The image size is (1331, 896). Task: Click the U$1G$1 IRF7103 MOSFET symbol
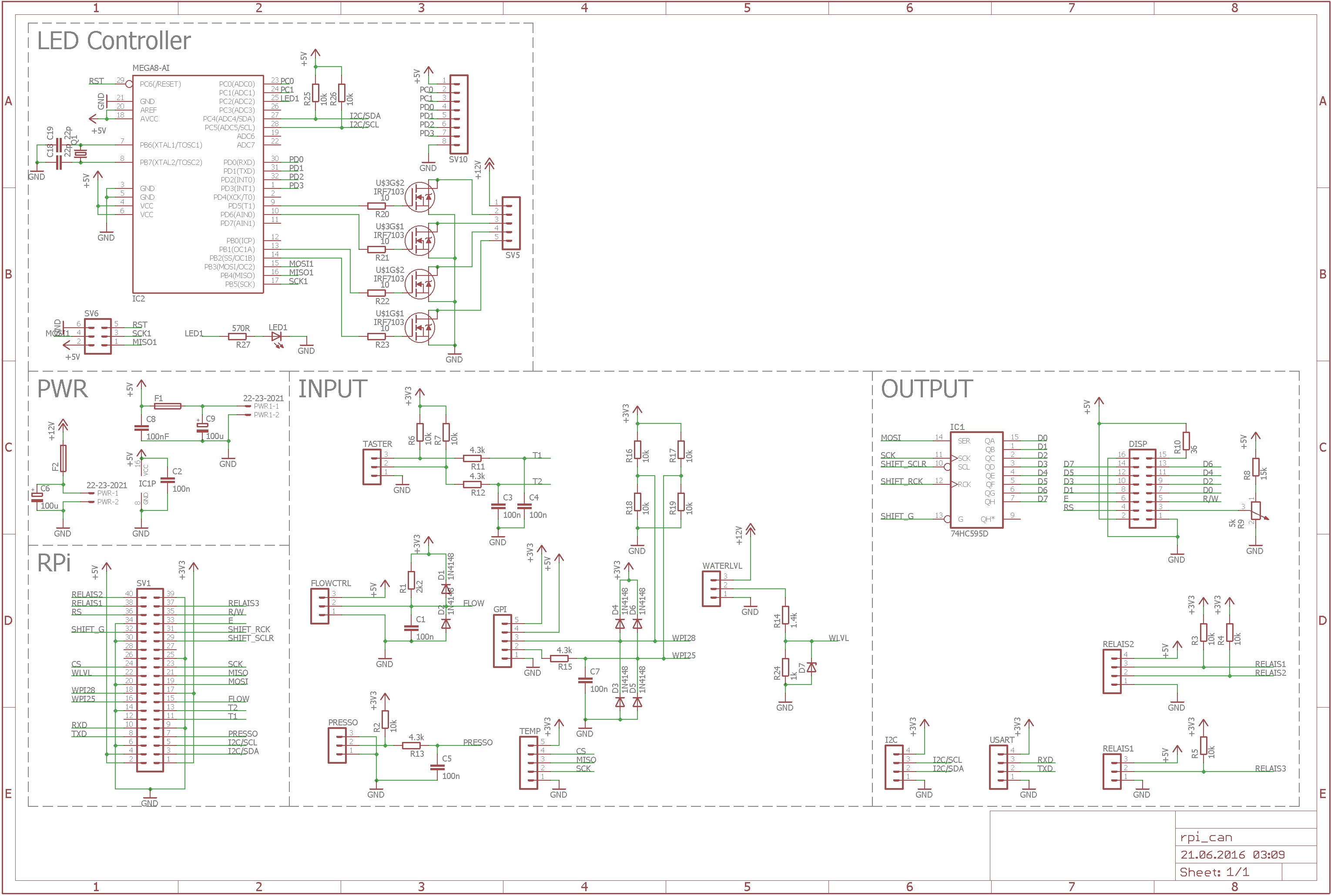(419, 327)
